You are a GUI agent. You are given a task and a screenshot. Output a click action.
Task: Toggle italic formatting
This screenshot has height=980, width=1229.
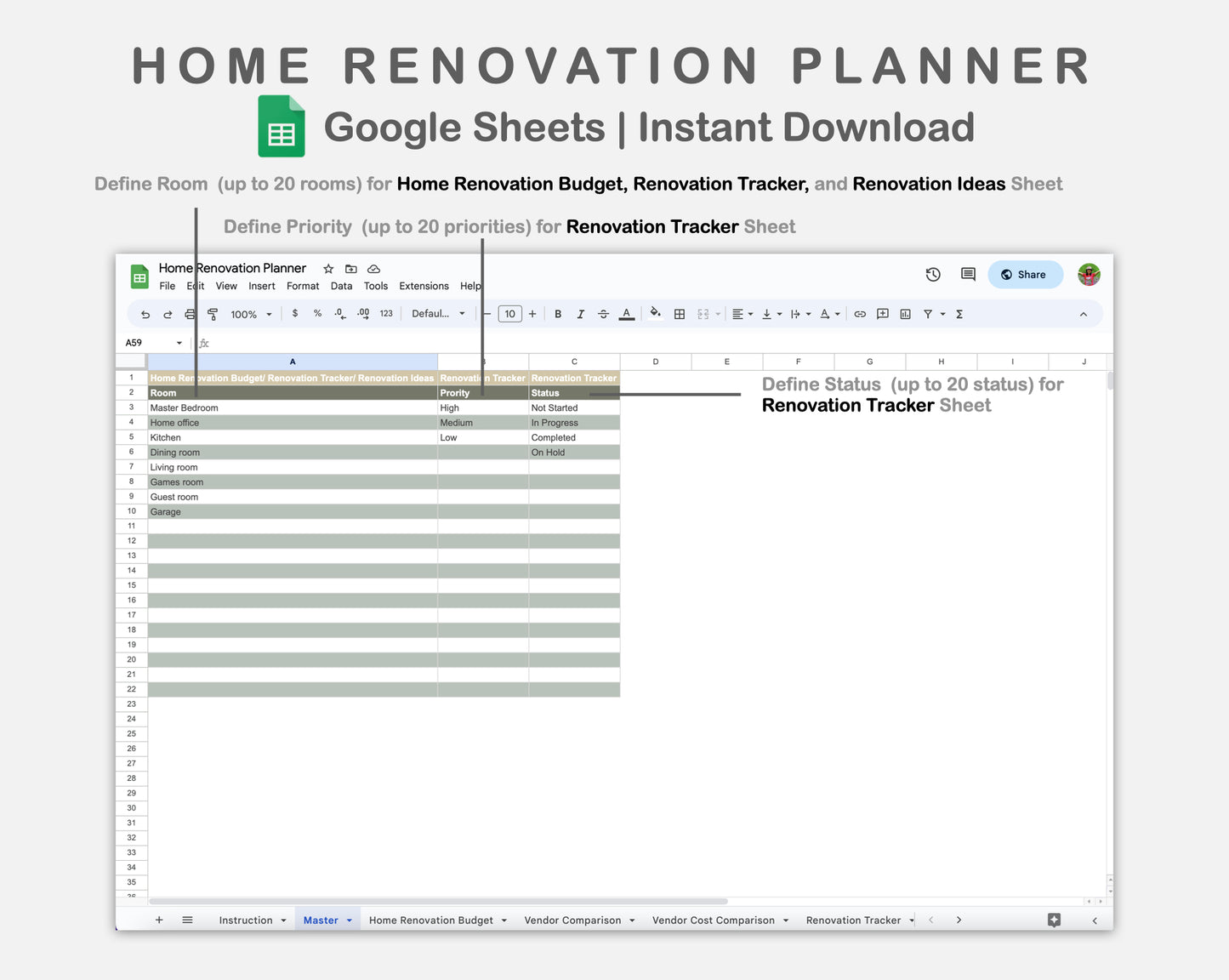pyautogui.click(x=580, y=315)
